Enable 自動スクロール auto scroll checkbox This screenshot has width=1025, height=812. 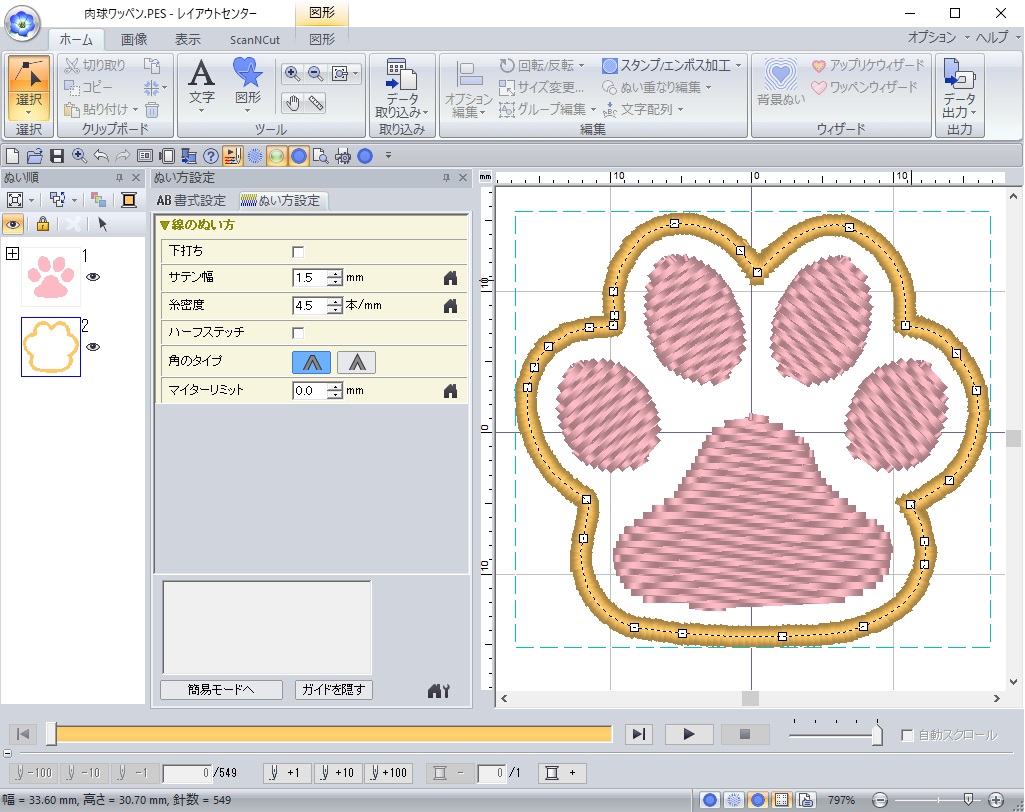pyautogui.click(x=907, y=735)
